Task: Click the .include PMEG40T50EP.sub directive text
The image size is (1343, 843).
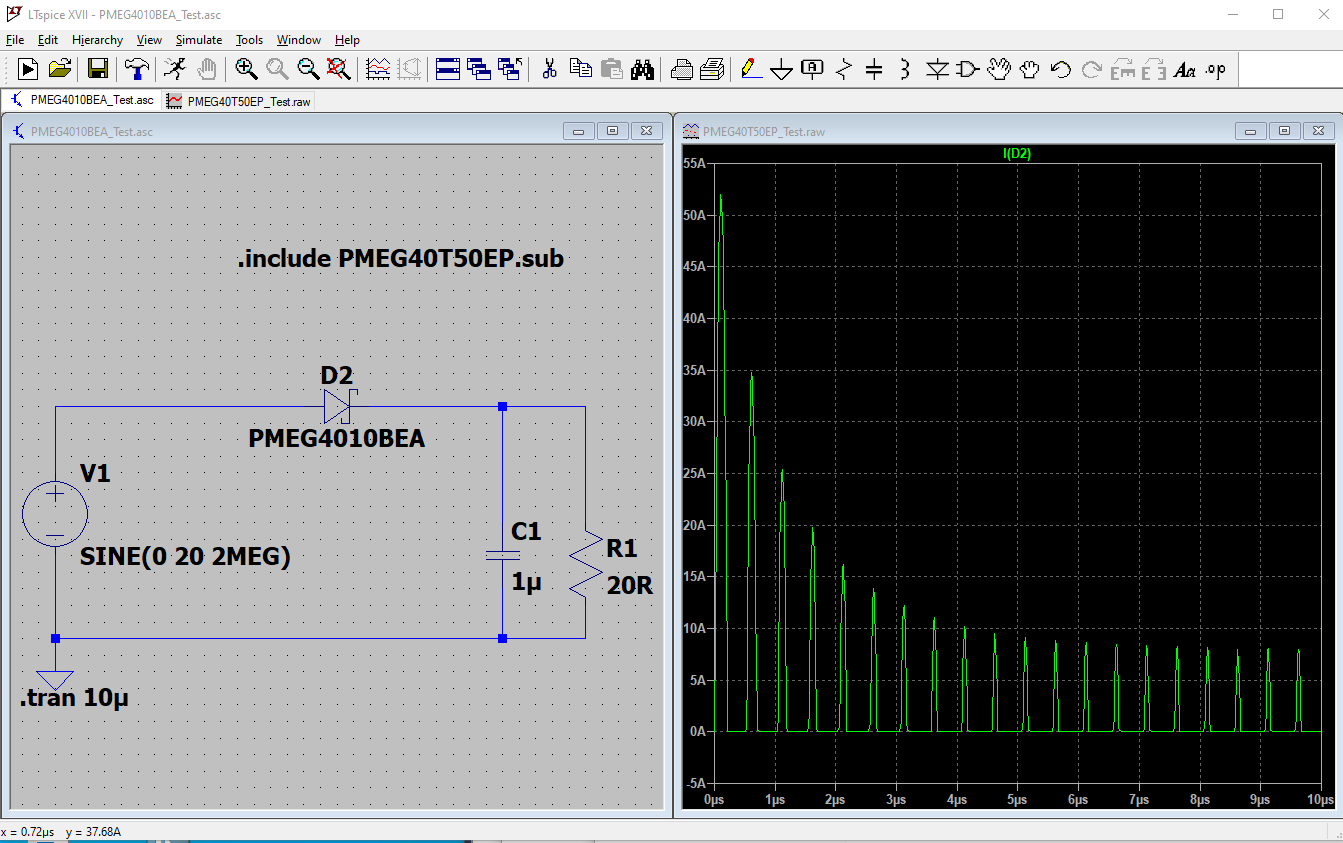Action: click(x=400, y=259)
